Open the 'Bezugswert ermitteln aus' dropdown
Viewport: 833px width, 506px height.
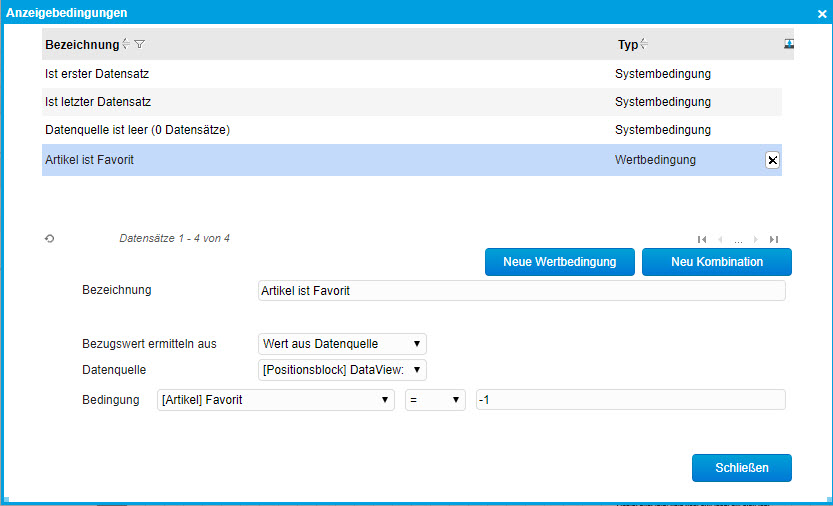click(342, 343)
